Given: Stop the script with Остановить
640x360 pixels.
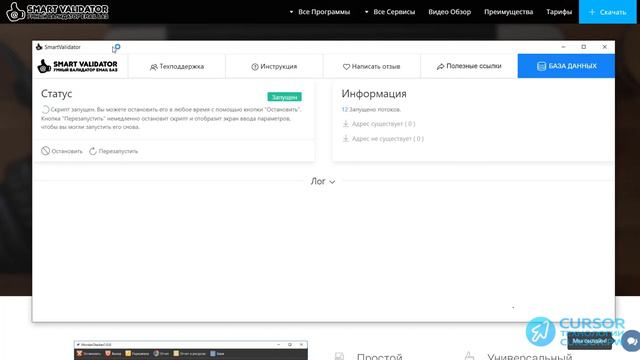Looking at the screenshot, I should tap(62, 151).
